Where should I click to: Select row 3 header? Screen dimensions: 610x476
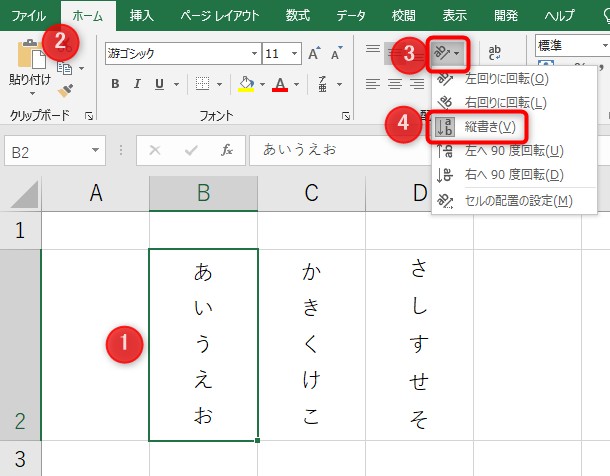pyautogui.click(x=20, y=459)
